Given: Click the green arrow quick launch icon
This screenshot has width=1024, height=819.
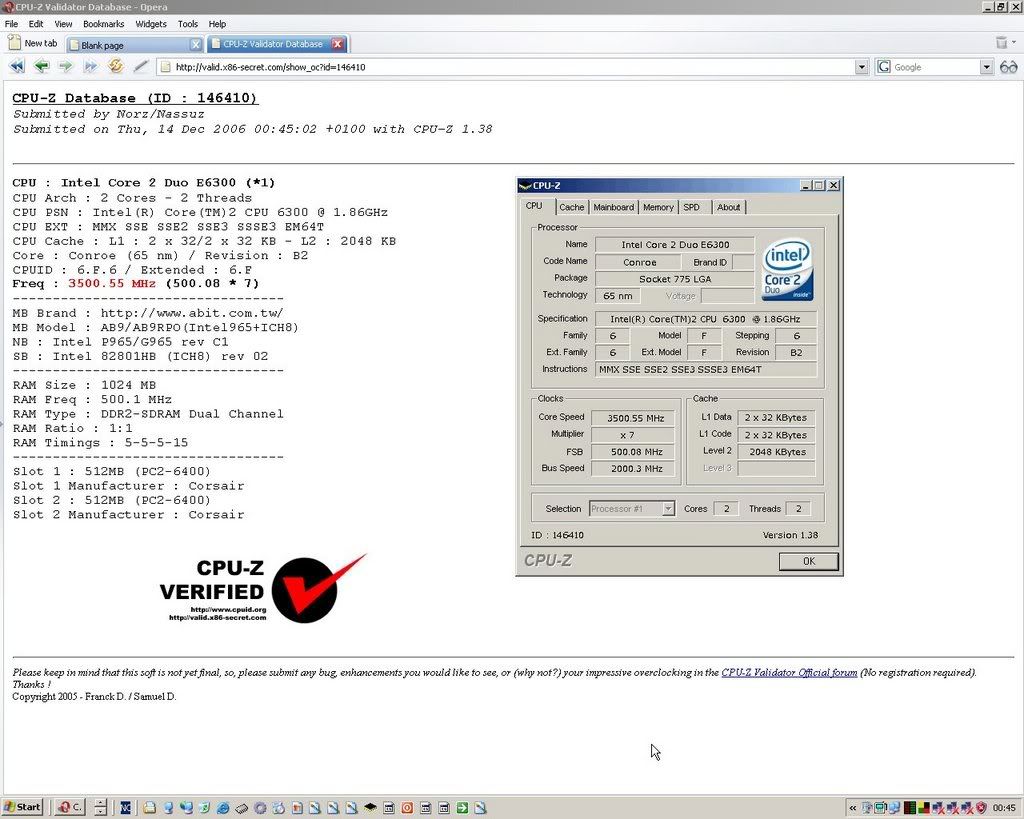Looking at the screenshot, I should click(462, 808).
